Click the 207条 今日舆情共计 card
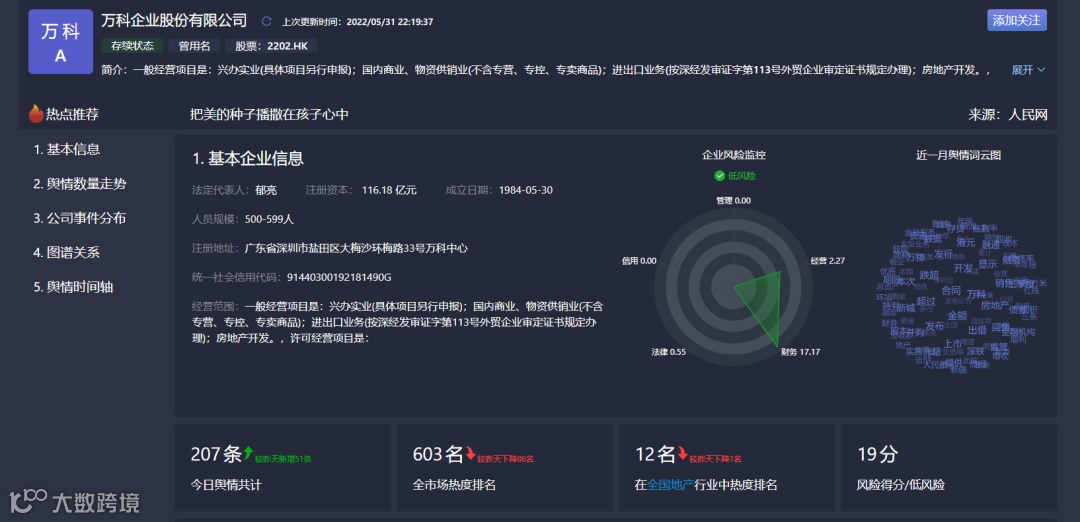Image resolution: width=1080 pixels, height=522 pixels. [x=283, y=468]
